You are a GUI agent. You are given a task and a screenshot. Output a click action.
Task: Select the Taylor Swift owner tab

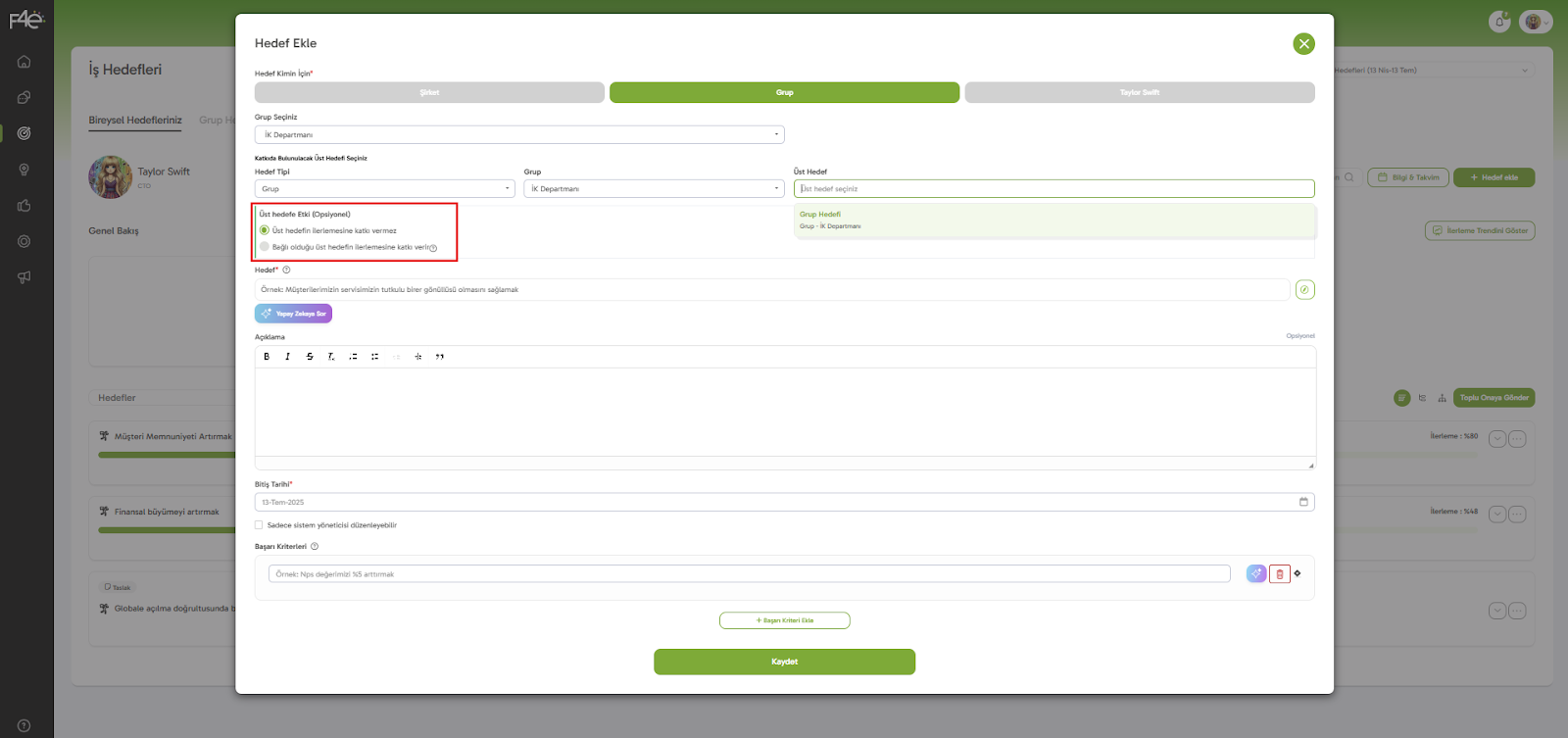point(1139,92)
